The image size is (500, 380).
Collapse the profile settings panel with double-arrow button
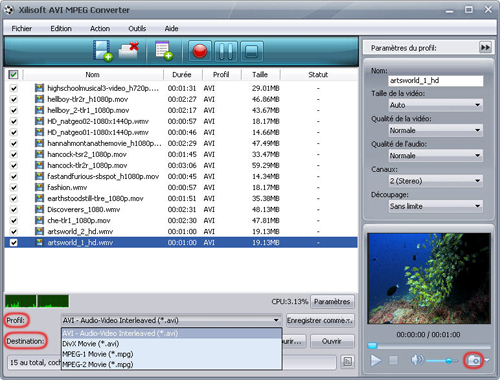(x=485, y=47)
